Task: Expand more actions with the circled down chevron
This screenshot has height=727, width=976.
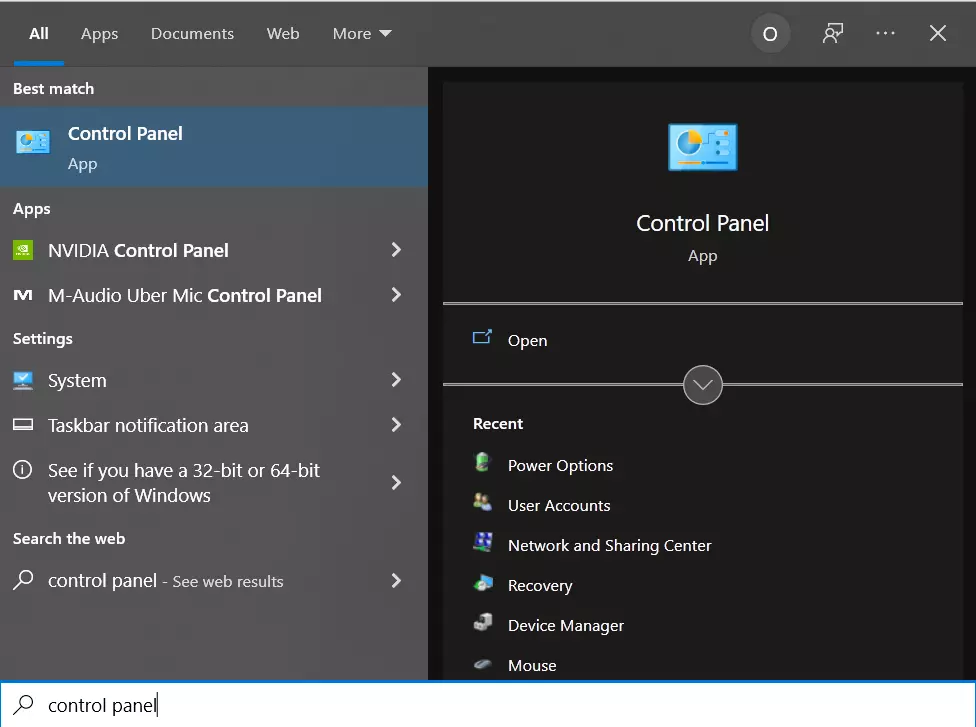Action: pyautogui.click(x=703, y=385)
